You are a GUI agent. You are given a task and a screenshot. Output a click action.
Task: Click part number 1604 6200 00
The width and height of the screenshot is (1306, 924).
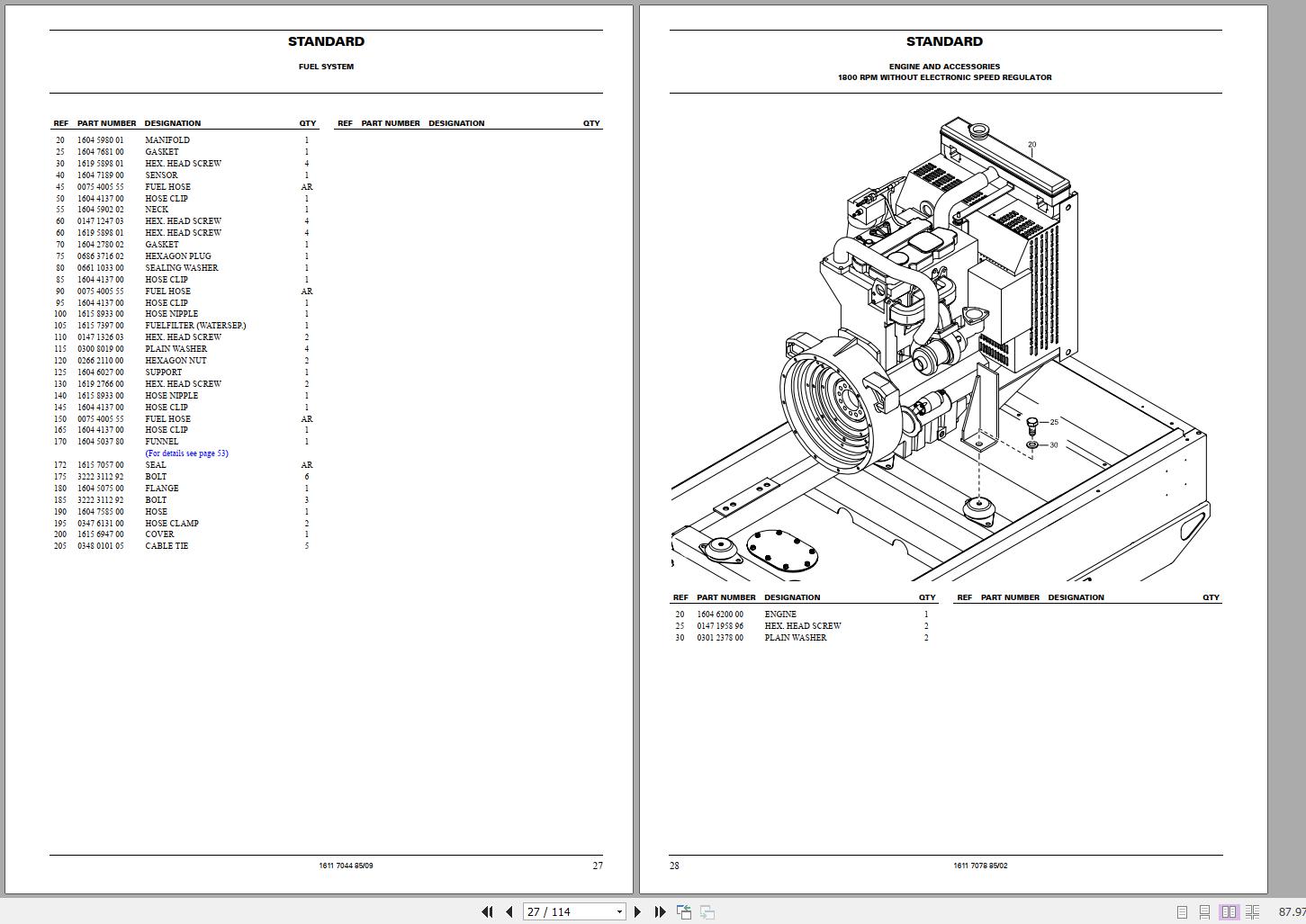tap(720, 615)
